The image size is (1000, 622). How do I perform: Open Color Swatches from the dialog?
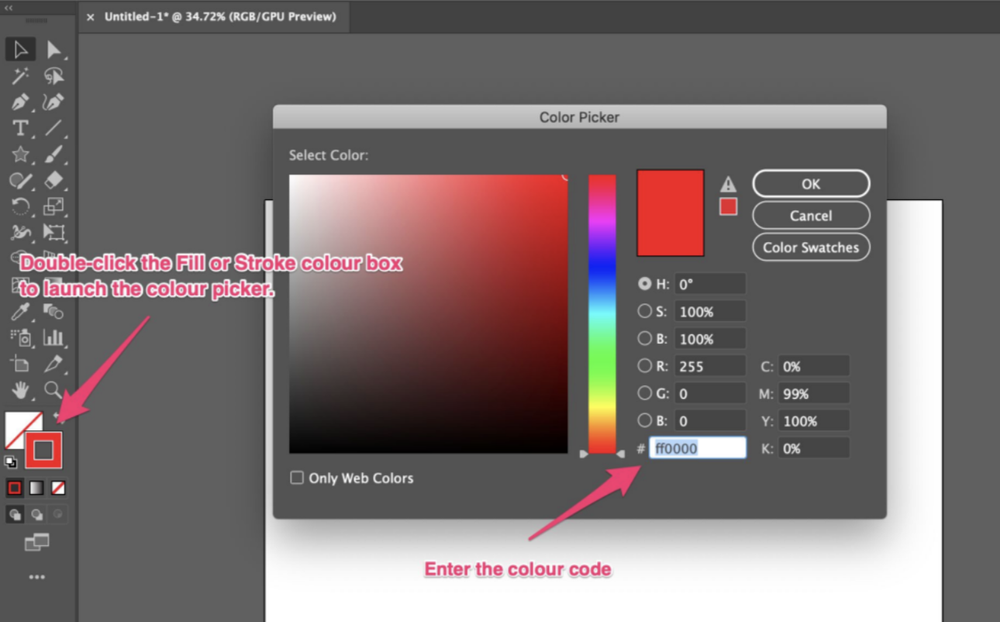click(810, 247)
